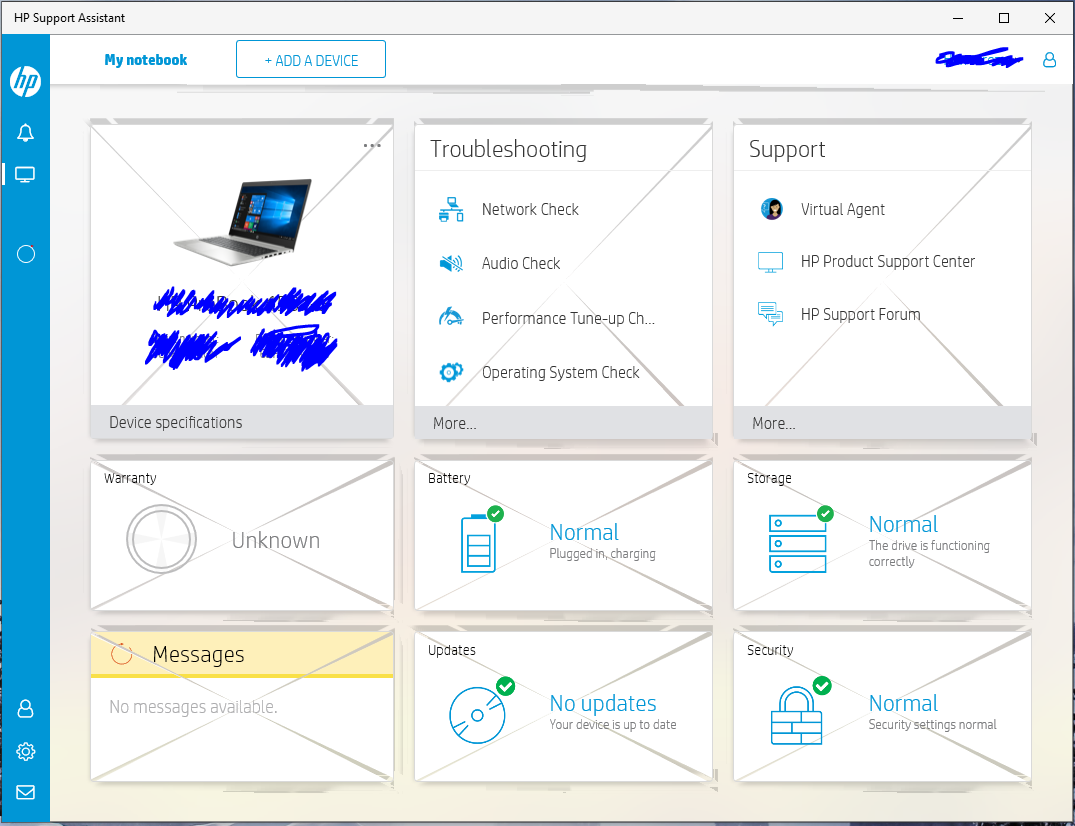Select the My notebook tab
Viewport: 1075px width, 826px height.
pos(145,60)
